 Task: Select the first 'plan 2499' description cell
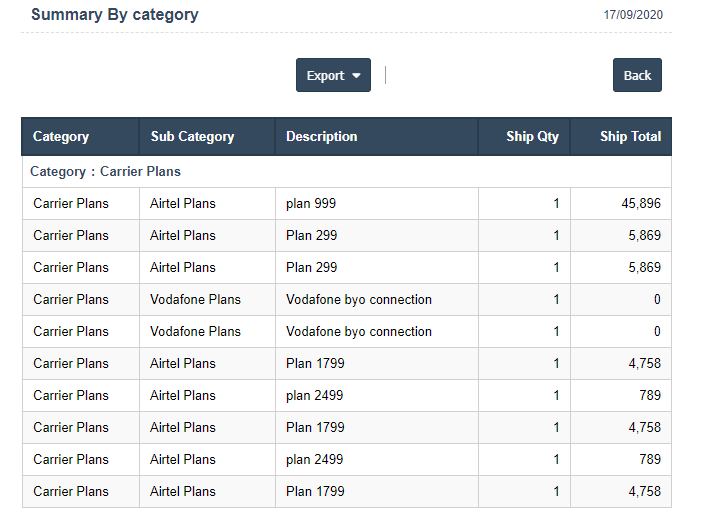click(x=314, y=396)
